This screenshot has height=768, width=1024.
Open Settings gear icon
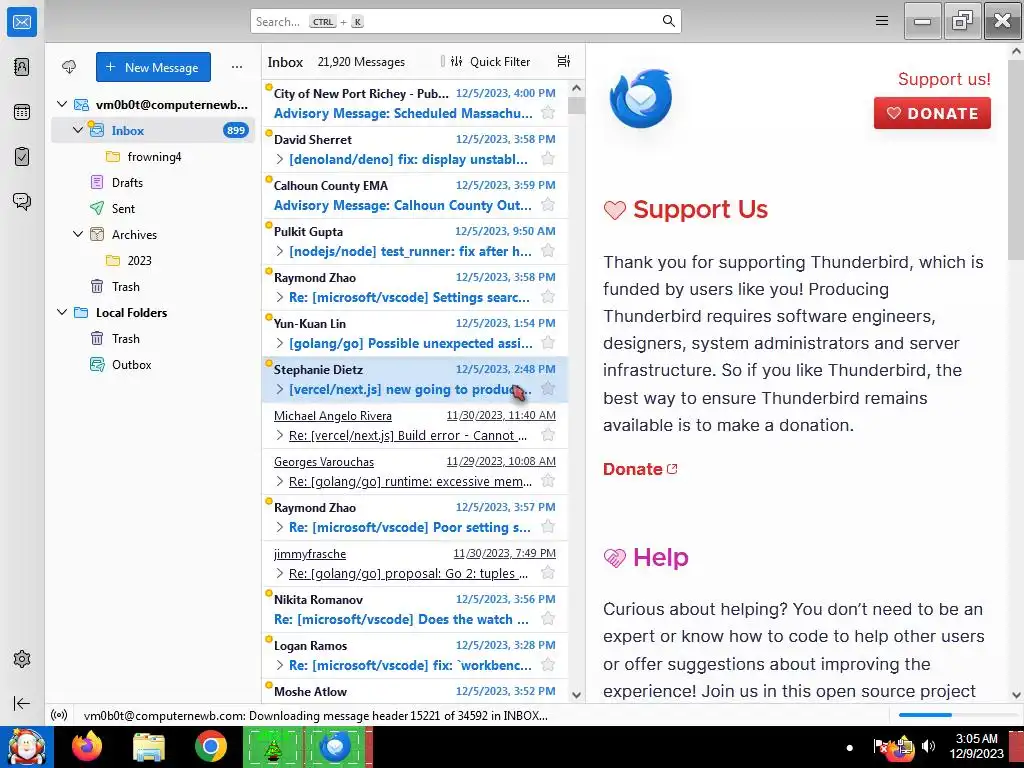coord(22,659)
